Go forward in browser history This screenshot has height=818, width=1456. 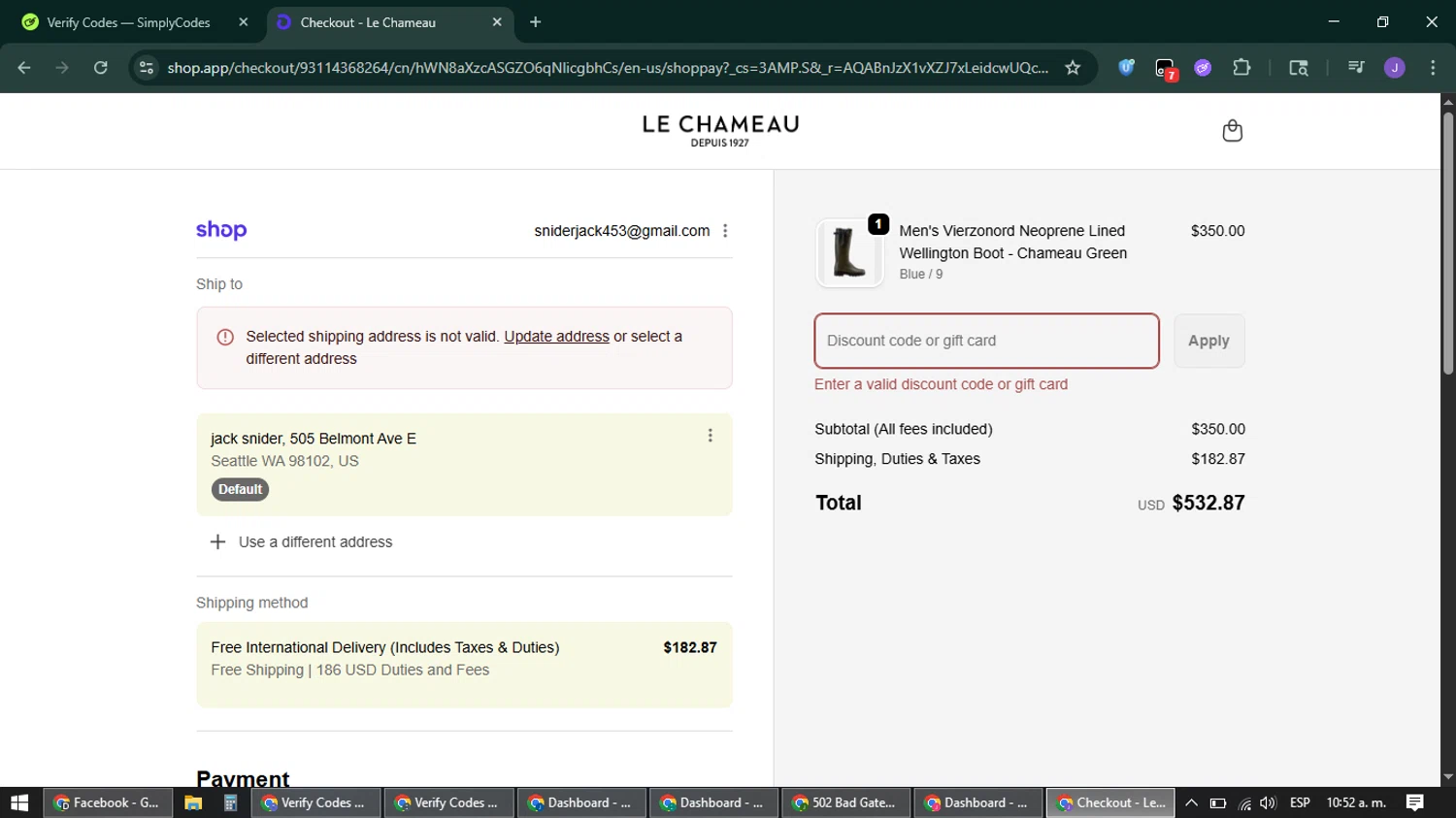point(62,68)
